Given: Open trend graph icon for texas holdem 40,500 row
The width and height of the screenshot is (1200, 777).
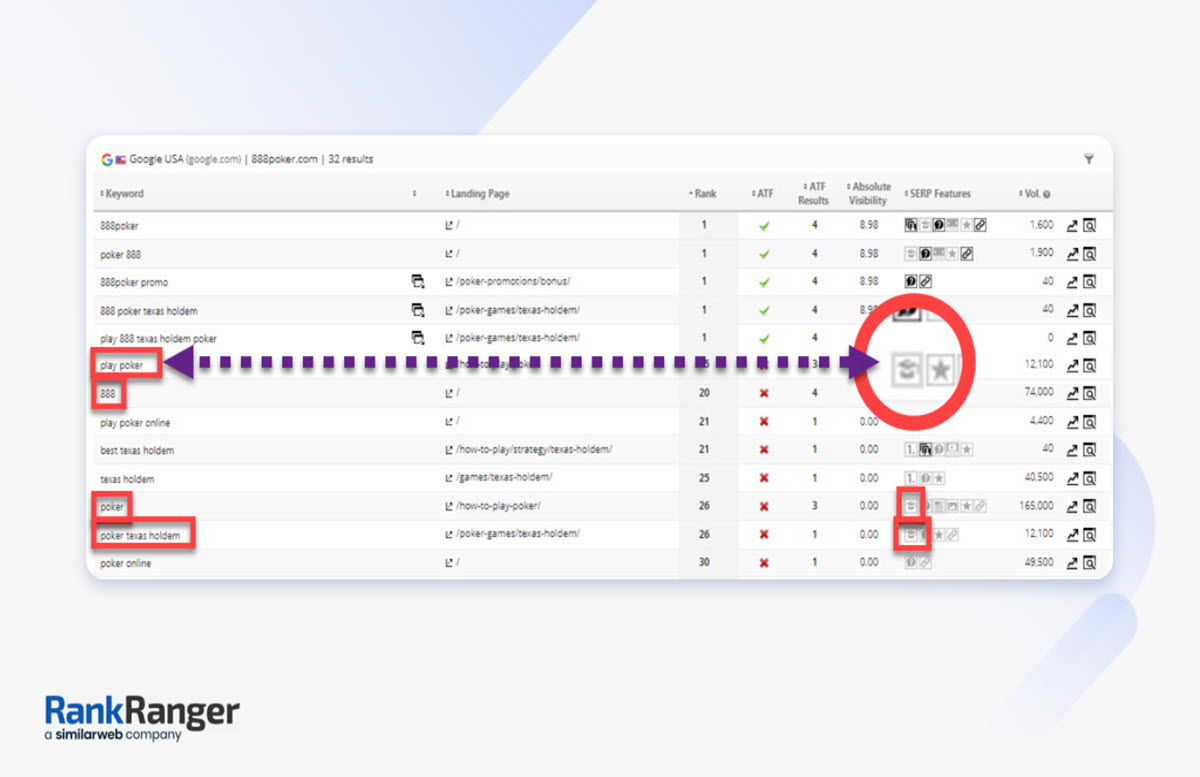Looking at the screenshot, I should 1072,478.
